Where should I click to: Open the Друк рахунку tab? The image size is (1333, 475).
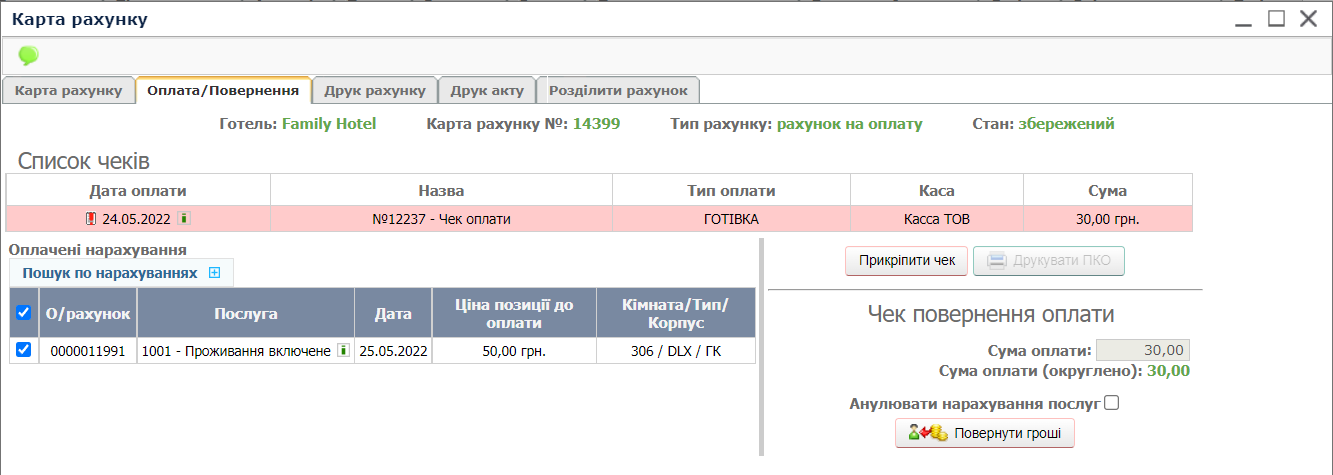tap(375, 91)
